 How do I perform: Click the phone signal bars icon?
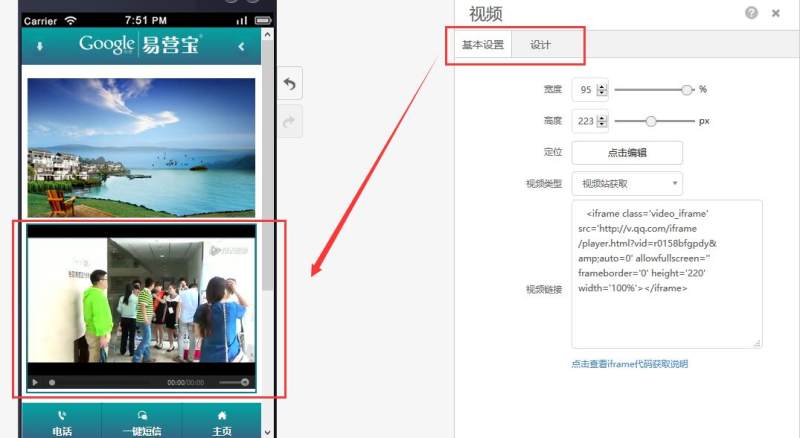pyautogui.click(x=241, y=20)
